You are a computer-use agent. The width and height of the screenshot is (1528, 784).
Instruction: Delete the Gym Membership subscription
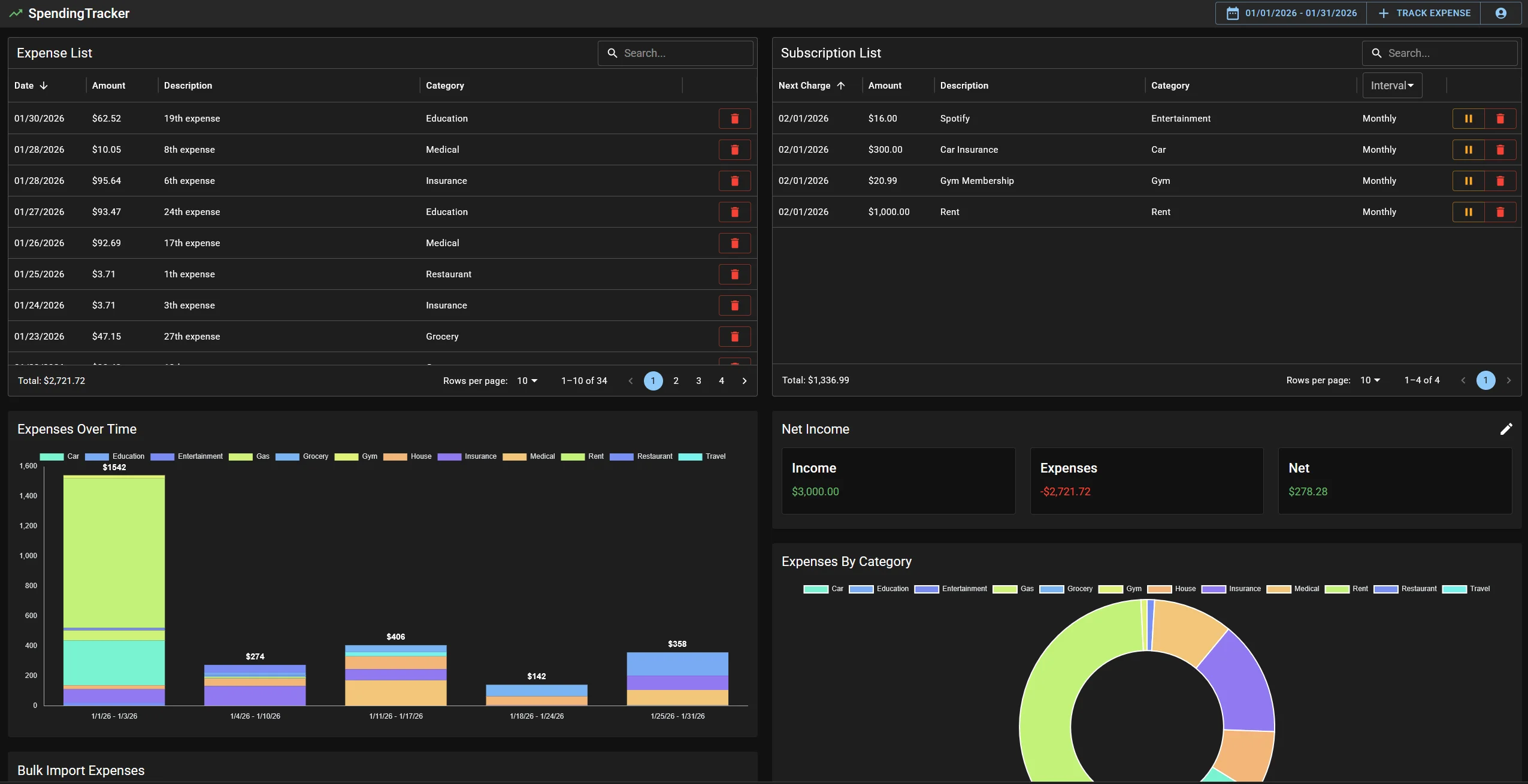pos(1500,181)
